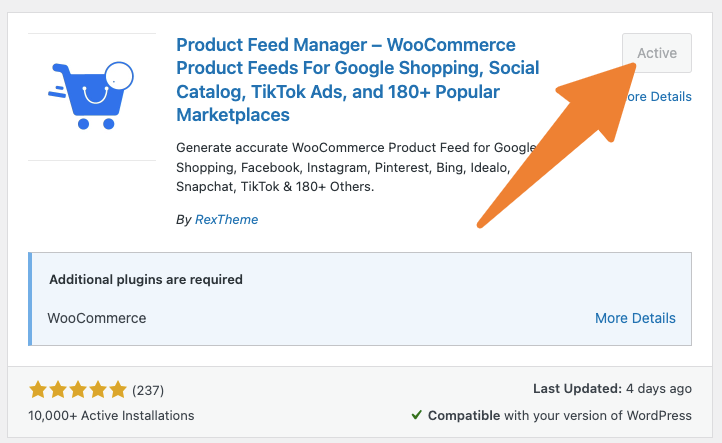The image size is (722, 443).
Task: Select the WooCommerce required plugin name
Action: coord(97,318)
